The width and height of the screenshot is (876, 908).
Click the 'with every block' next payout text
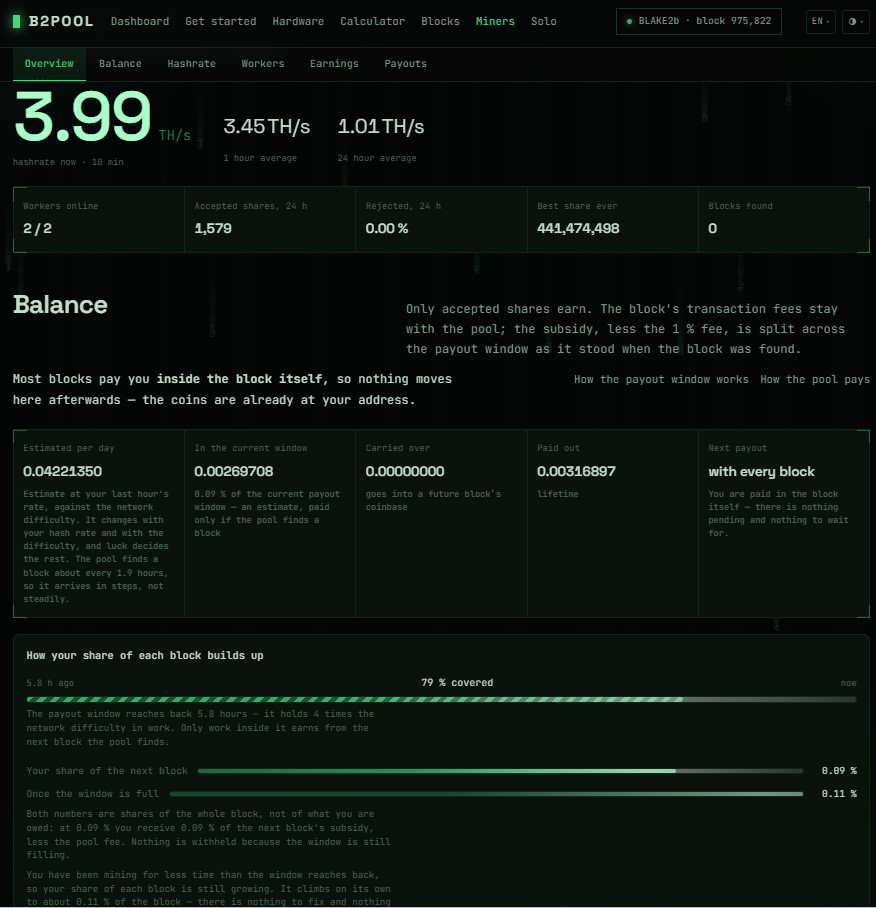point(761,471)
